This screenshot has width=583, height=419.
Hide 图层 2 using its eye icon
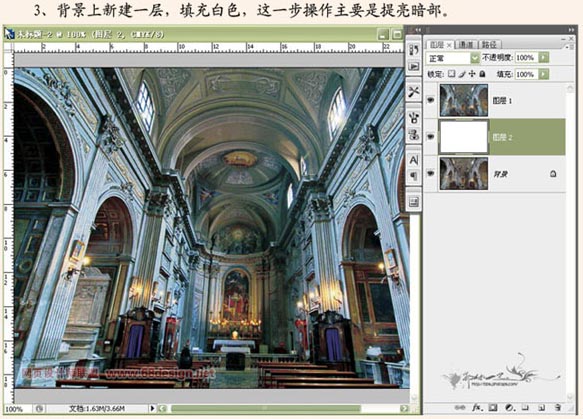click(x=431, y=137)
